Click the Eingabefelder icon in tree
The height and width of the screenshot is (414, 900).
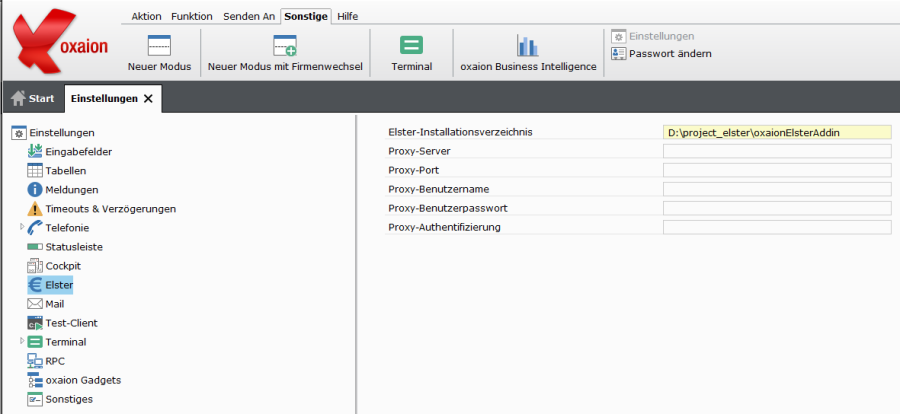pyautogui.click(x=35, y=152)
